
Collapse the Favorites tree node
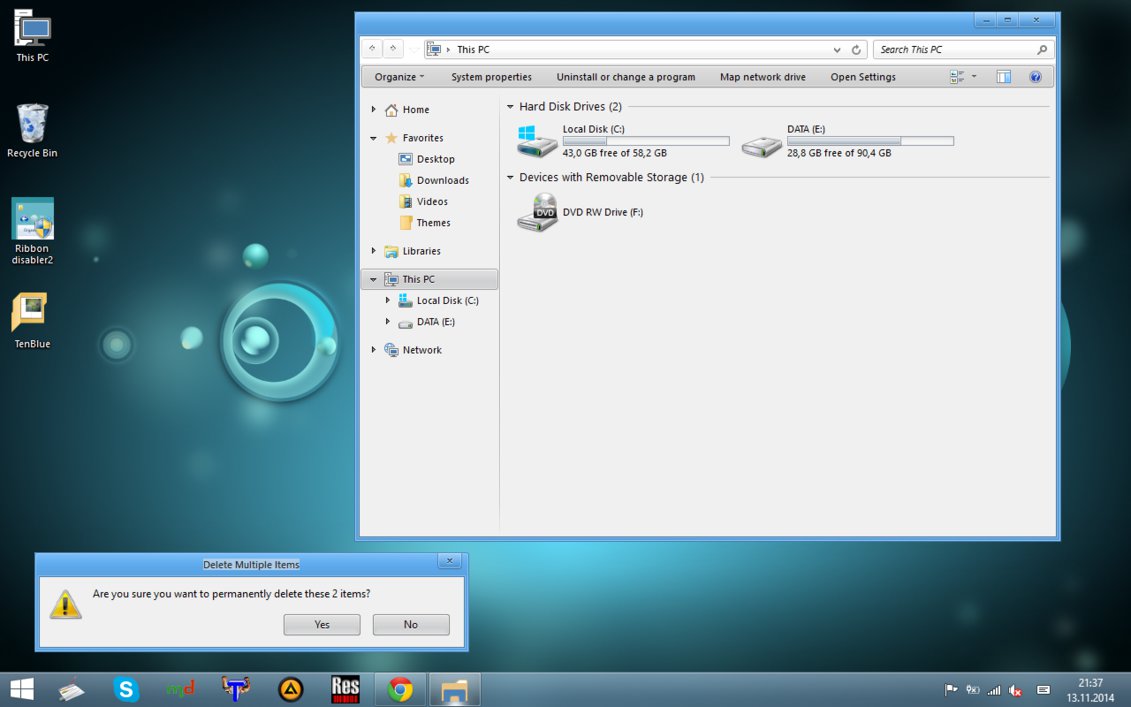point(374,138)
